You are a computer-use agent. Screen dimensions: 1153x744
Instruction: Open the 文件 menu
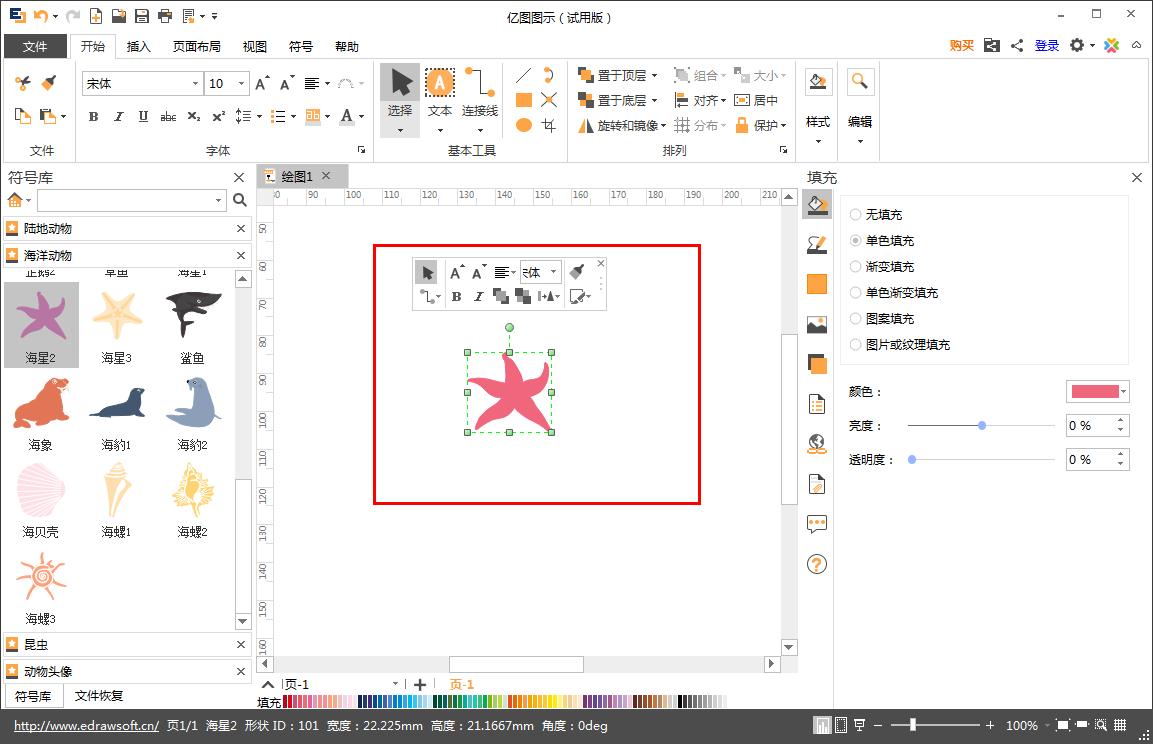(36, 46)
